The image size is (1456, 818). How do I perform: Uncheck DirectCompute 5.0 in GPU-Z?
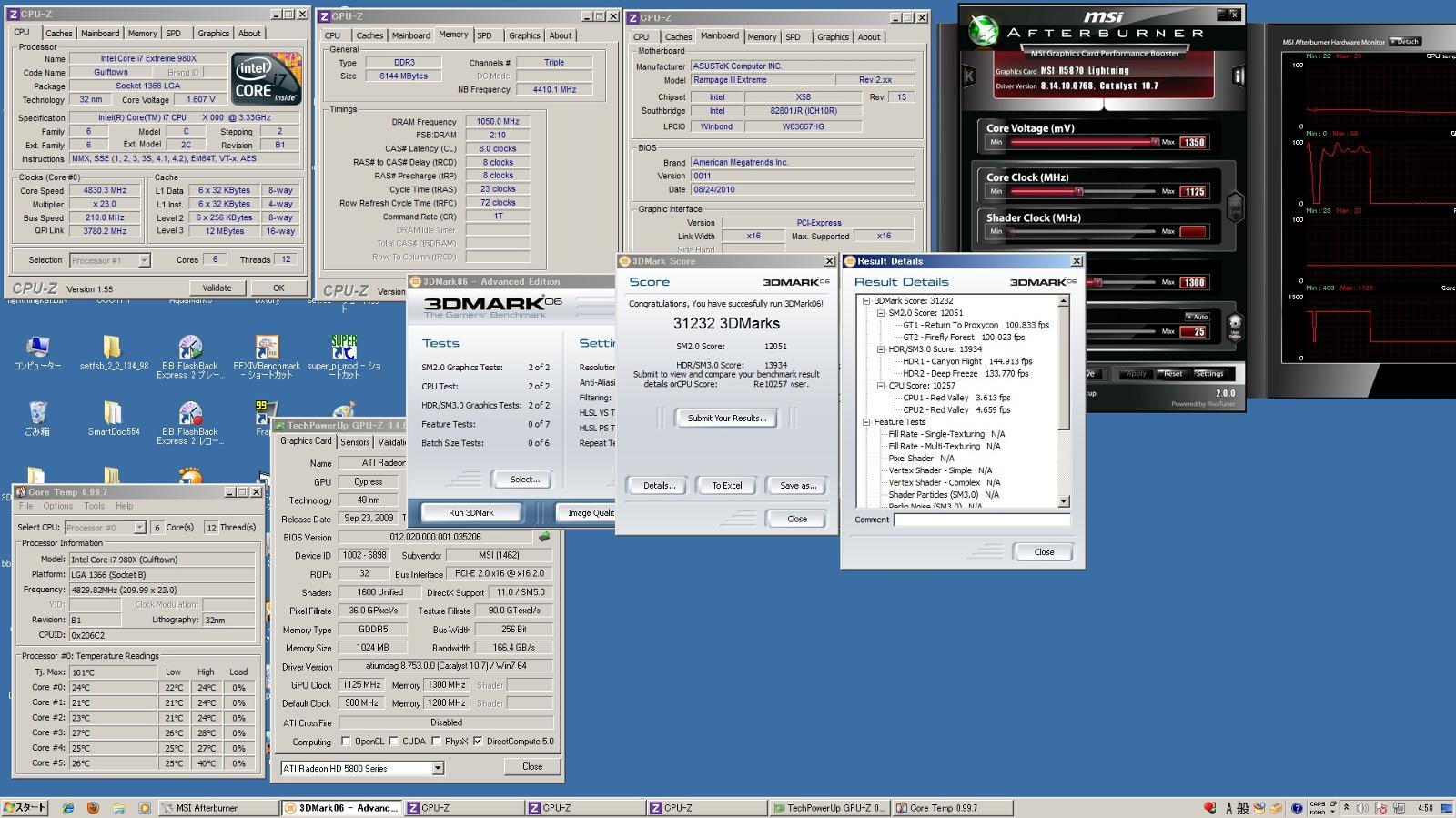click(478, 742)
